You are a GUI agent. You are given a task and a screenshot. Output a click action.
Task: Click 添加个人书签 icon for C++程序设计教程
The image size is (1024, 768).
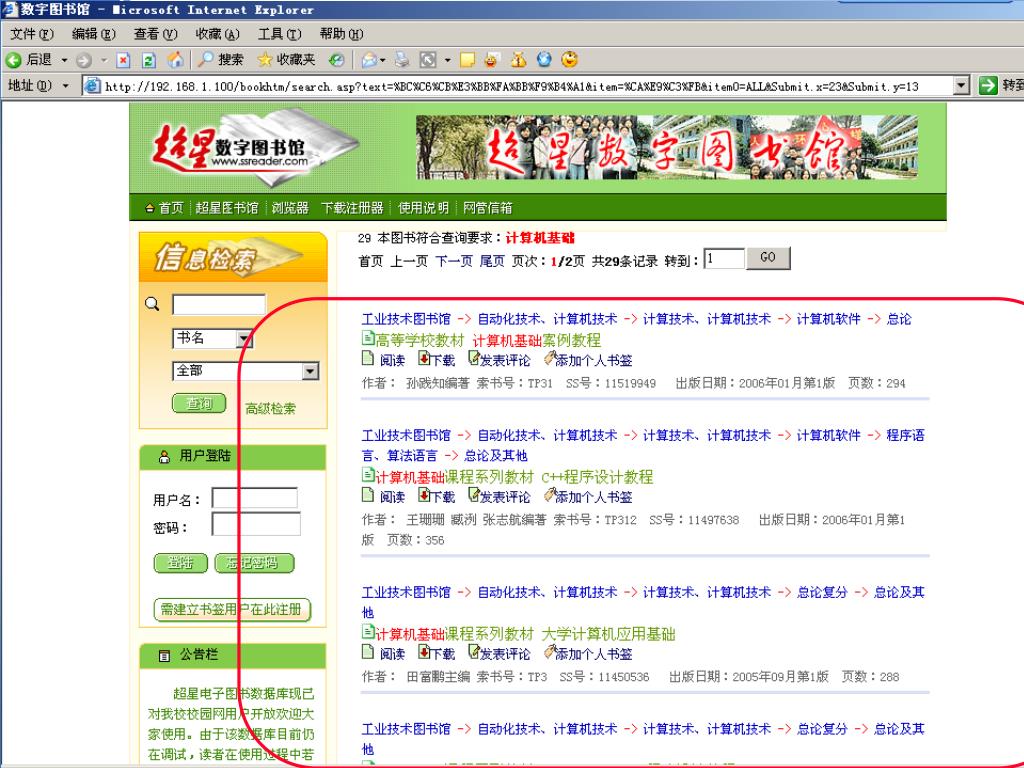550,496
